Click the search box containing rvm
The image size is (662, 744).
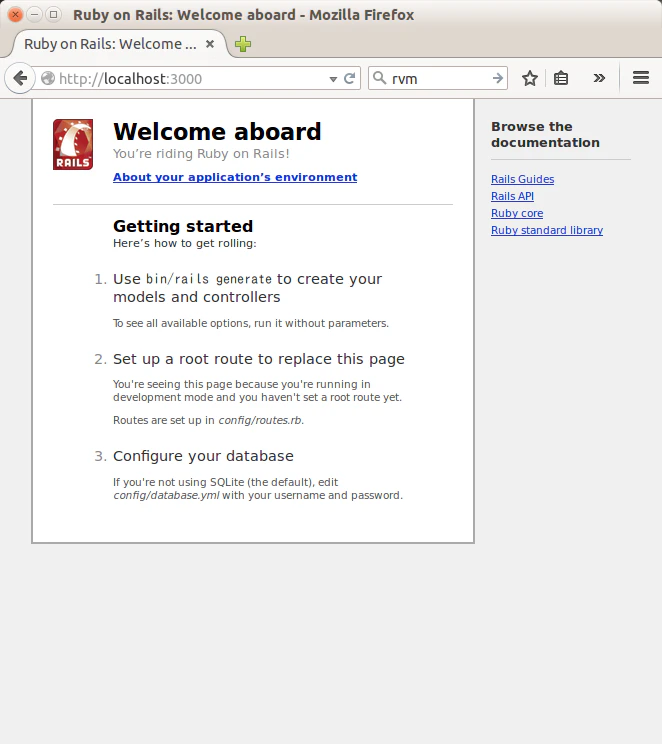[x=438, y=78]
